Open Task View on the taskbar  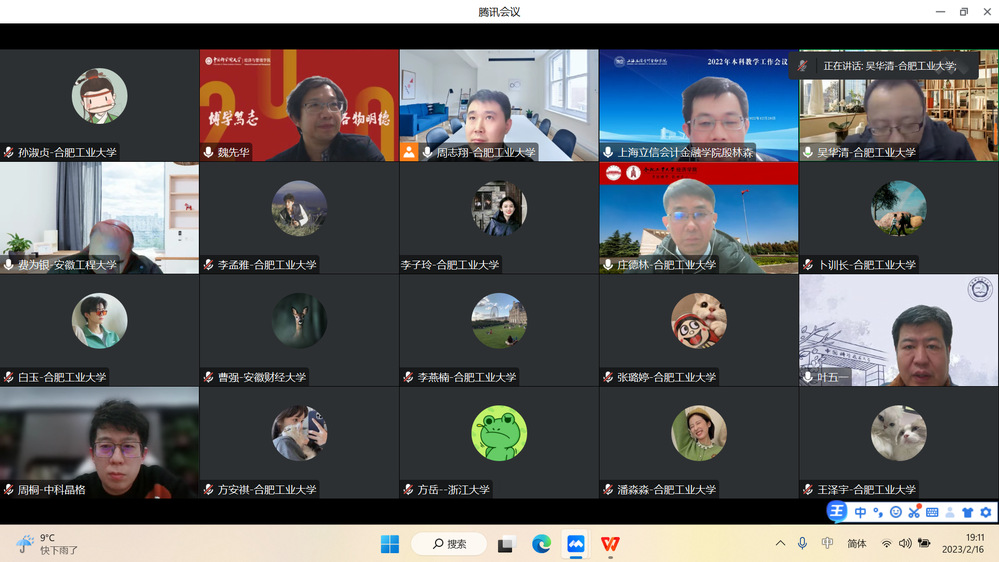pos(506,544)
